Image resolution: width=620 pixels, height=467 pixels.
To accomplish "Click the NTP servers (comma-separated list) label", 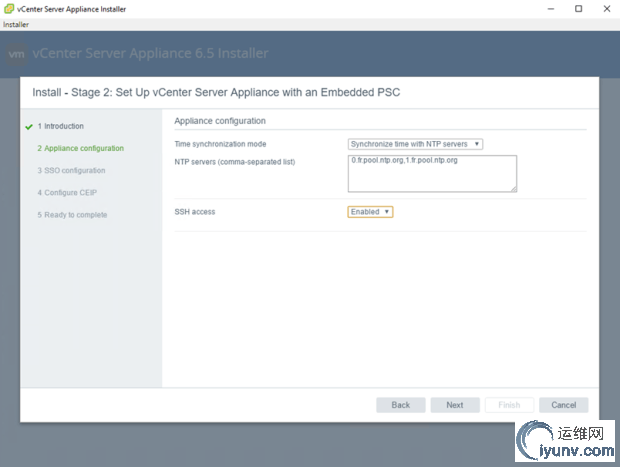I will [x=235, y=162].
